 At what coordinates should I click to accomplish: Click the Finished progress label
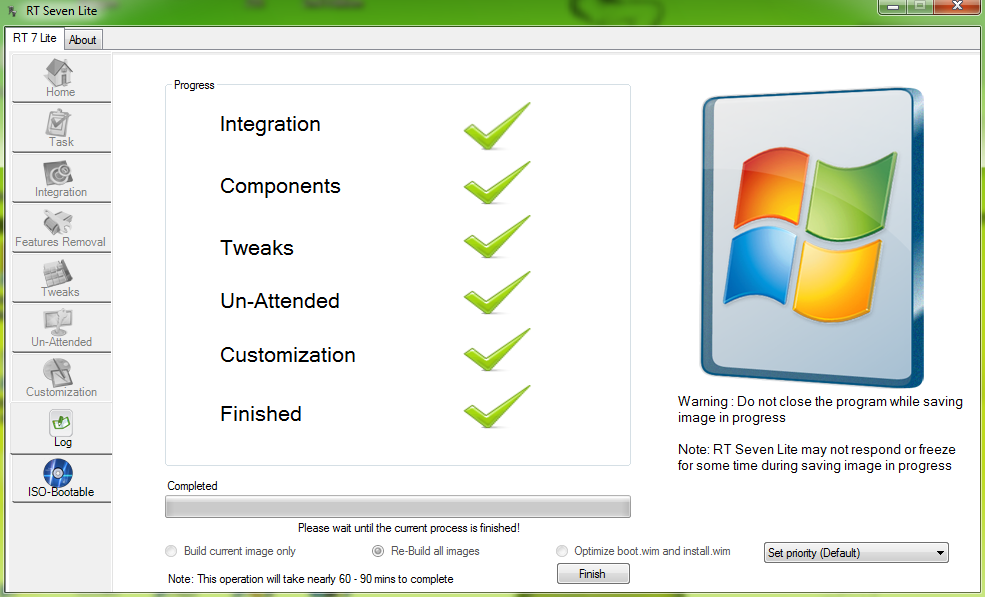261,414
